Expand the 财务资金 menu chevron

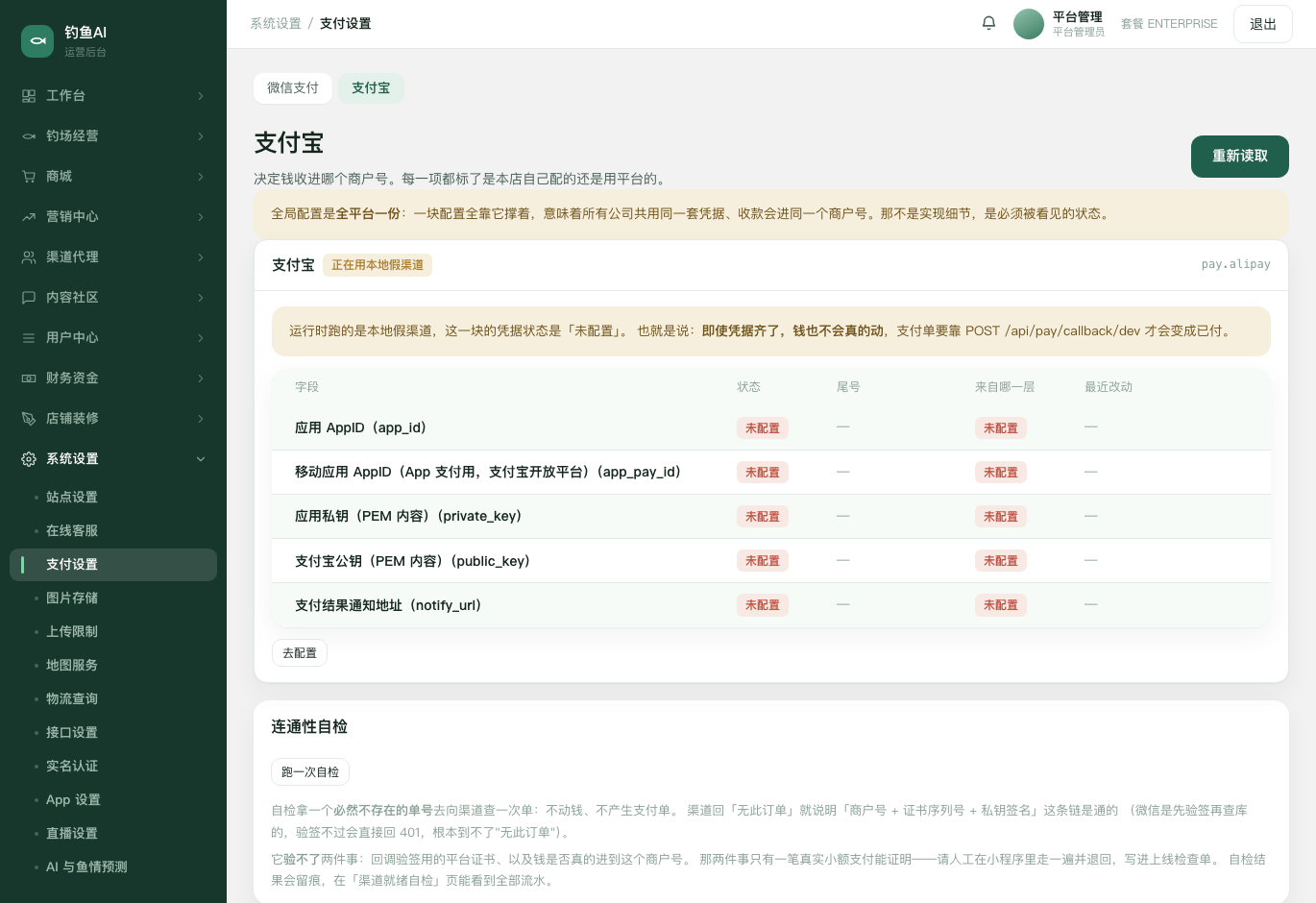(x=201, y=378)
